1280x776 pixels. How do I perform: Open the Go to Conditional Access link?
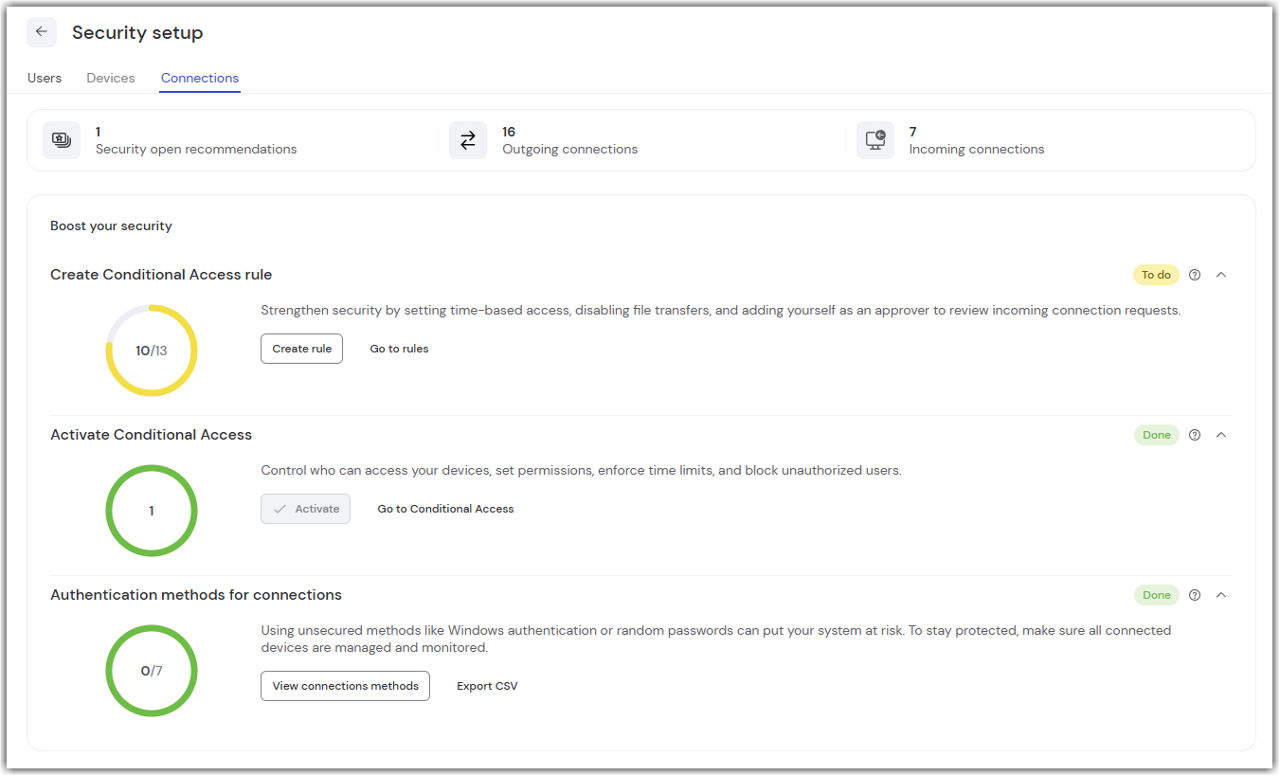coord(445,509)
